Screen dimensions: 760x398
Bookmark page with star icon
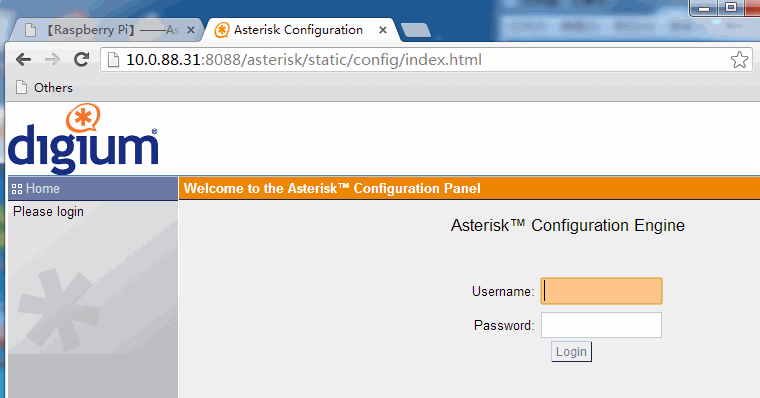point(739,60)
